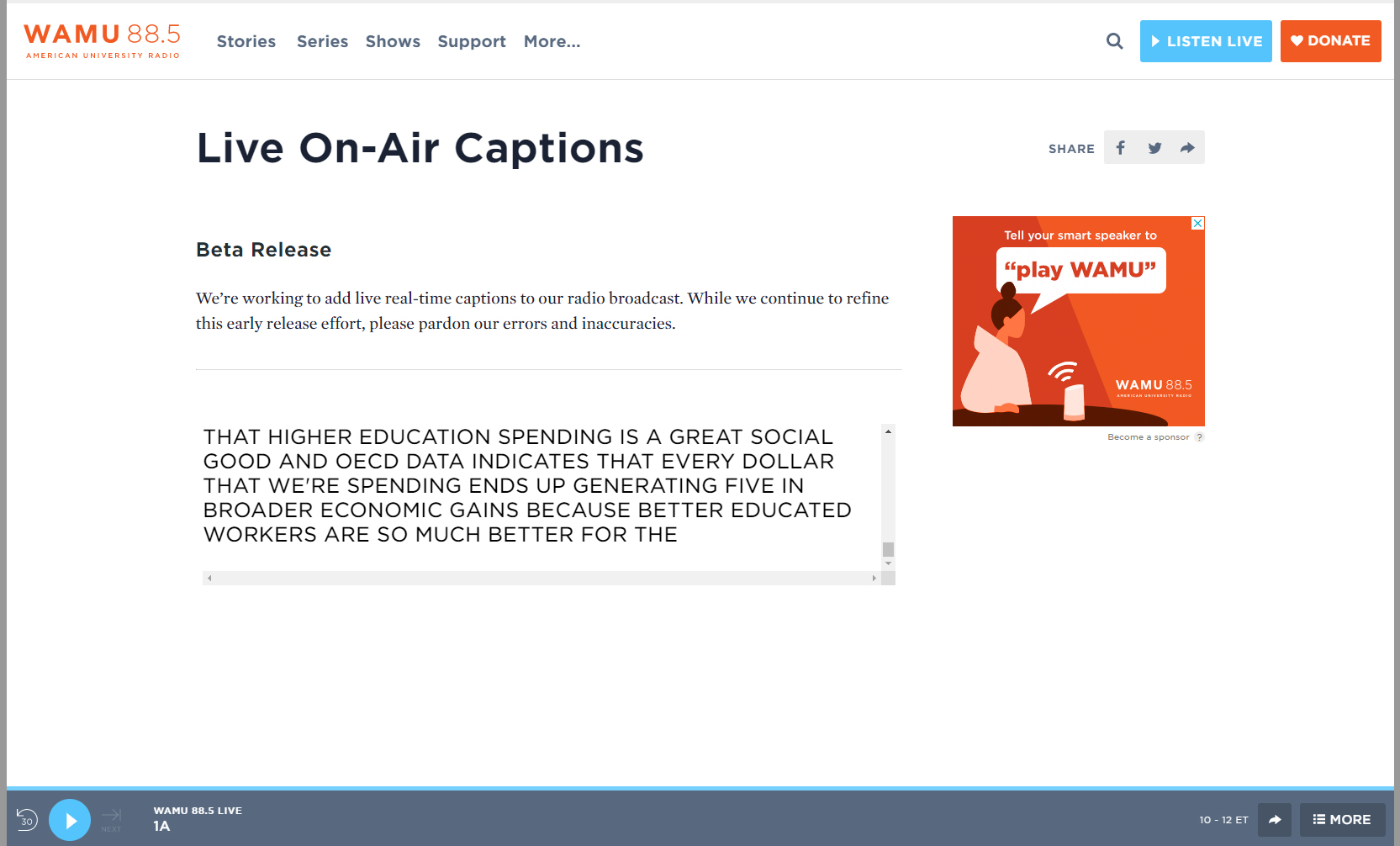Share page on Twitter

[1154, 148]
